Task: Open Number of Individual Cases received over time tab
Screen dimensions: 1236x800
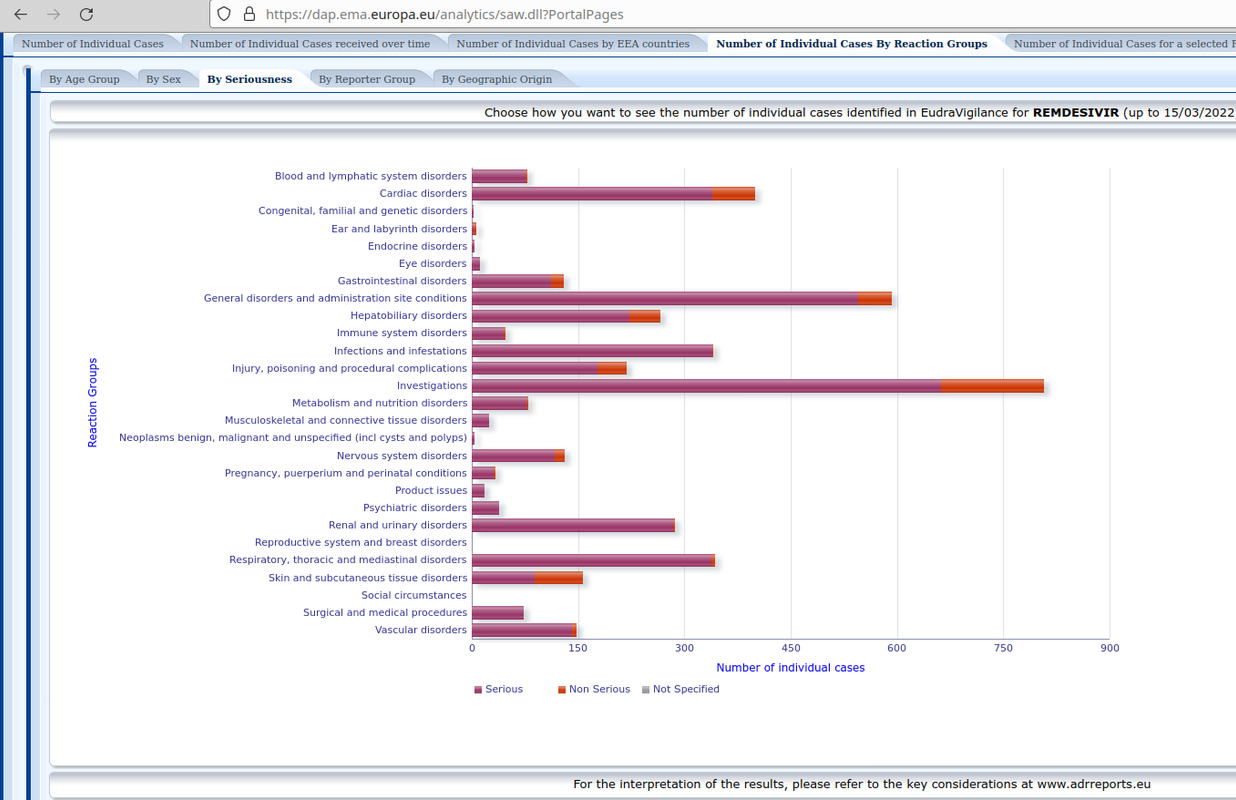Action: [310, 43]
